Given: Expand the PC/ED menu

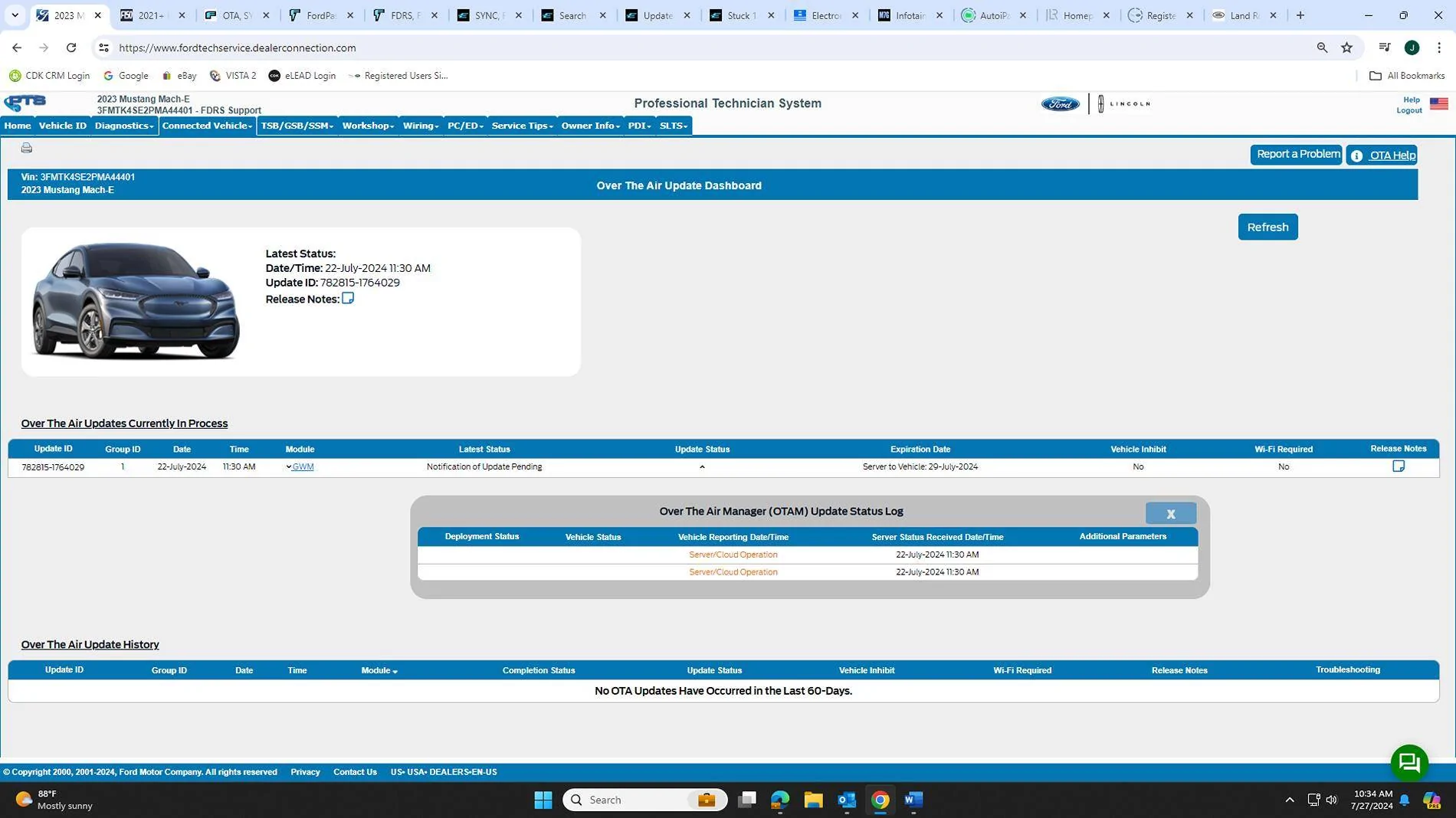Looking at the screenshot, I should pyautogui.click(x=465, y=126).
